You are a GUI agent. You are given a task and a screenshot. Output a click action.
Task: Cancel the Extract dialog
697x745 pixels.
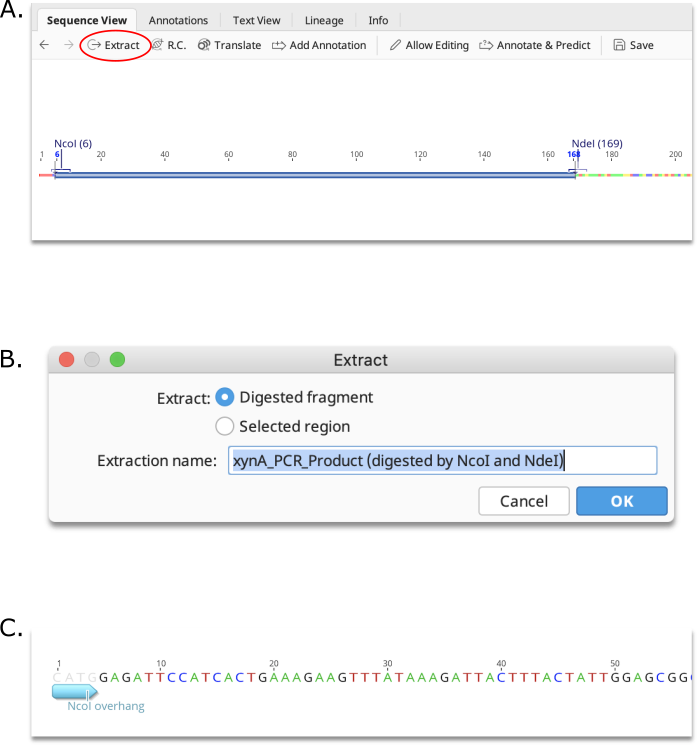tap(524, 501)
